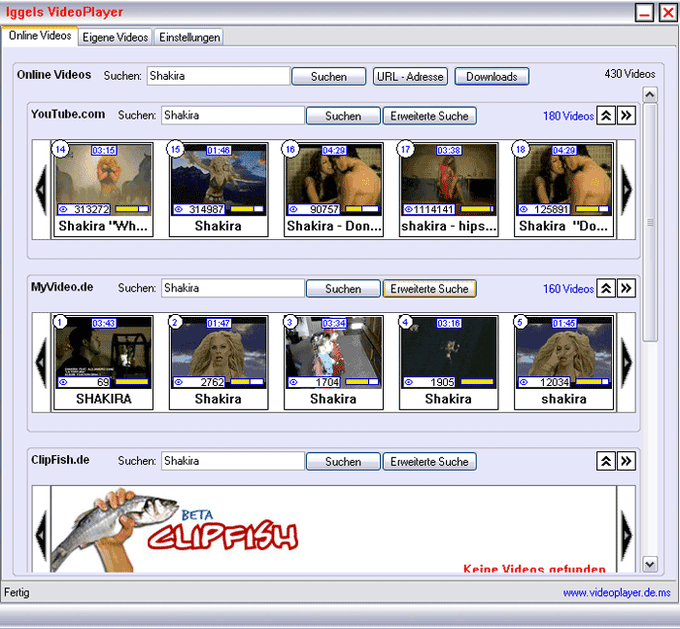Click Suchen button in ClipFish.de section
The image size is (680, 629).
click(x=343, y=462)
